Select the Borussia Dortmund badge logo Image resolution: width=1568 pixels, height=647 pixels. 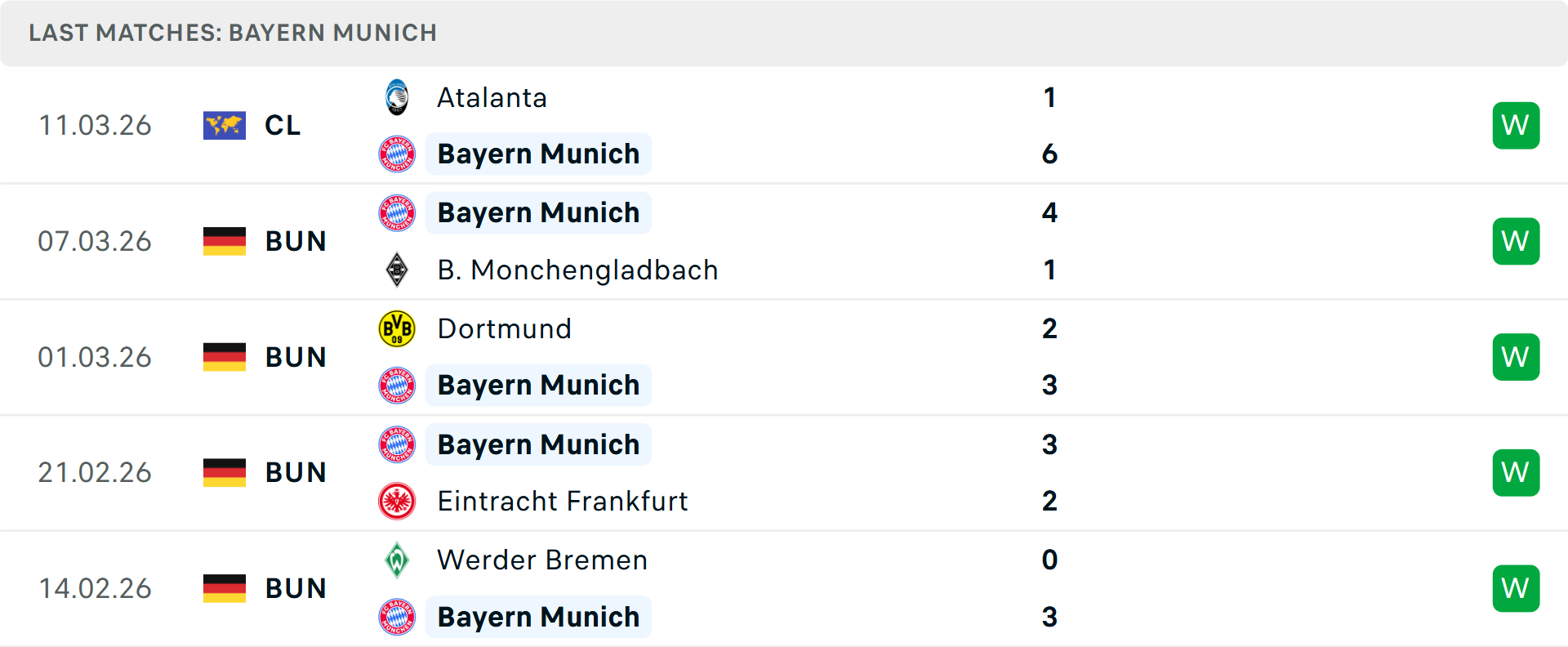pos(397,328)
